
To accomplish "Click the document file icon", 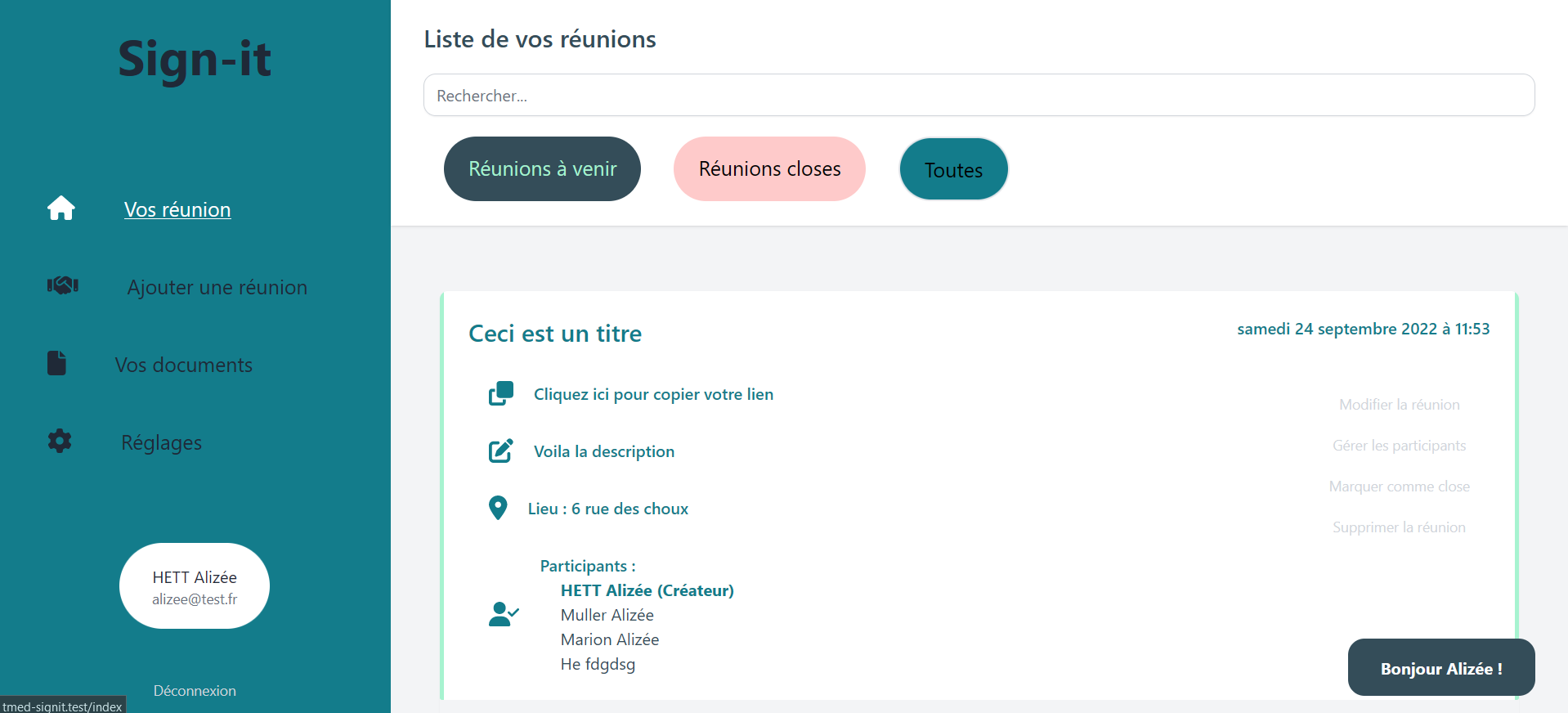I will point(56,363).
